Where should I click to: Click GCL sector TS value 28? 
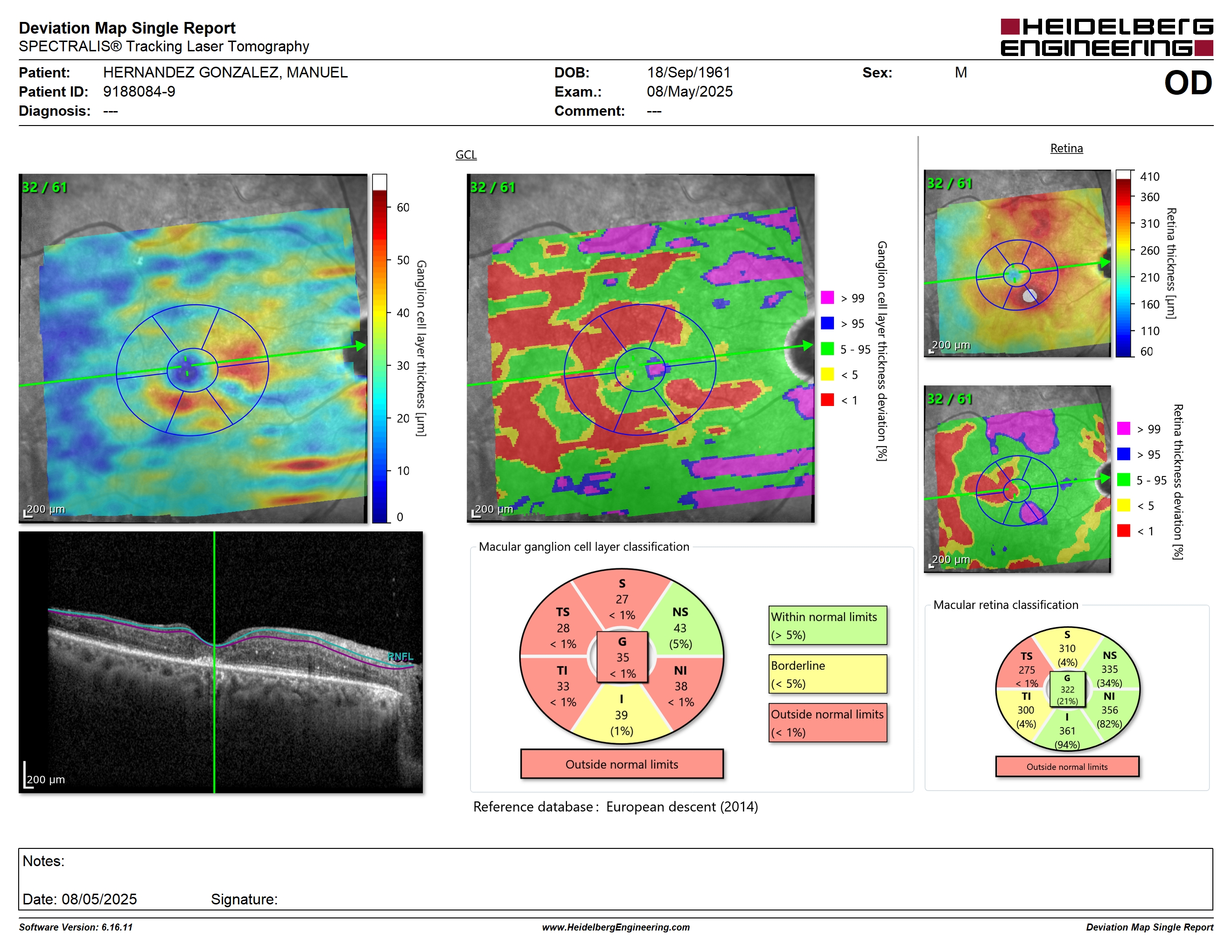point(562,628)
